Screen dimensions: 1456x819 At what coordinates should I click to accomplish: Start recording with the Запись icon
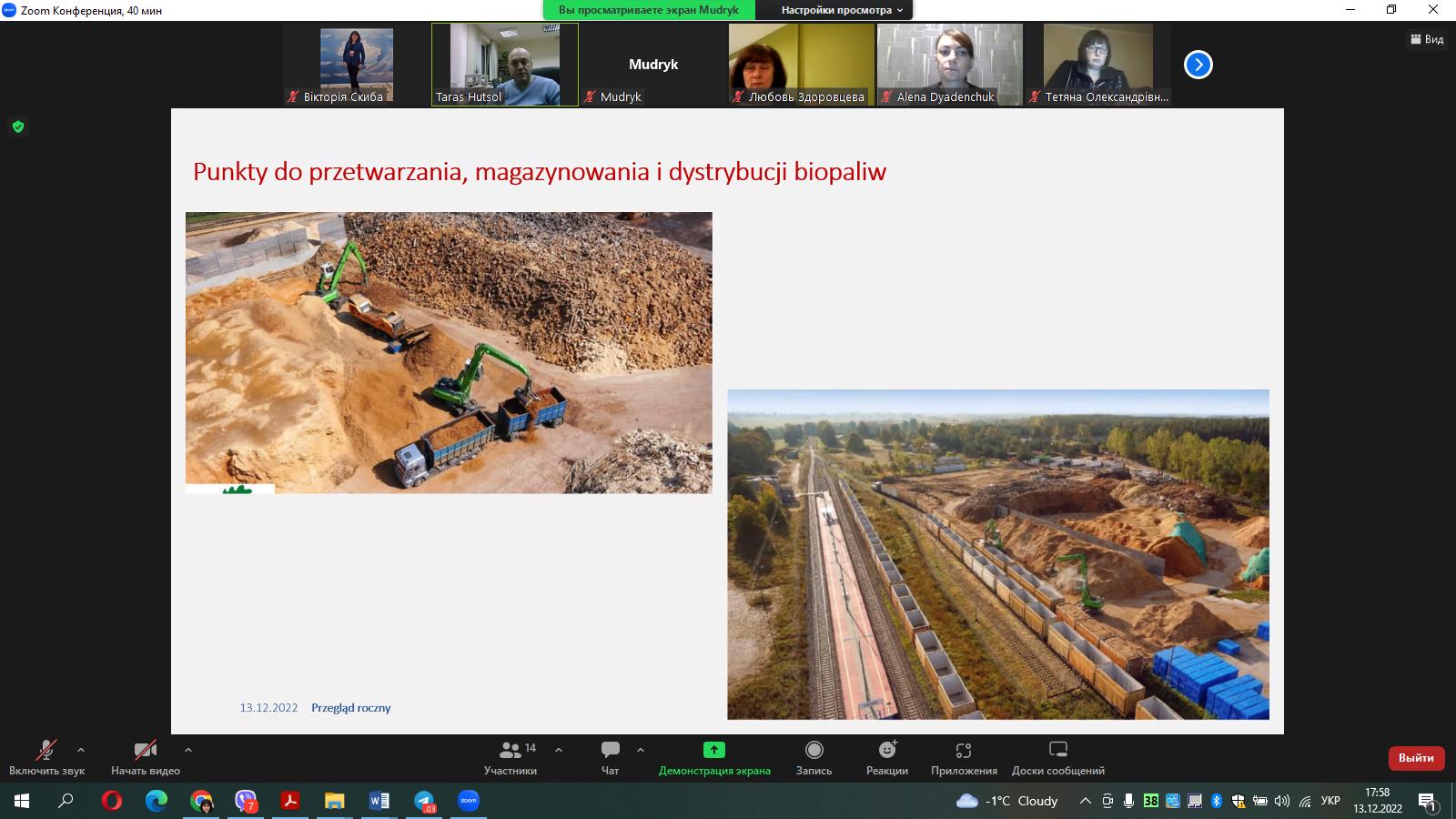click(x=814, y=750)
